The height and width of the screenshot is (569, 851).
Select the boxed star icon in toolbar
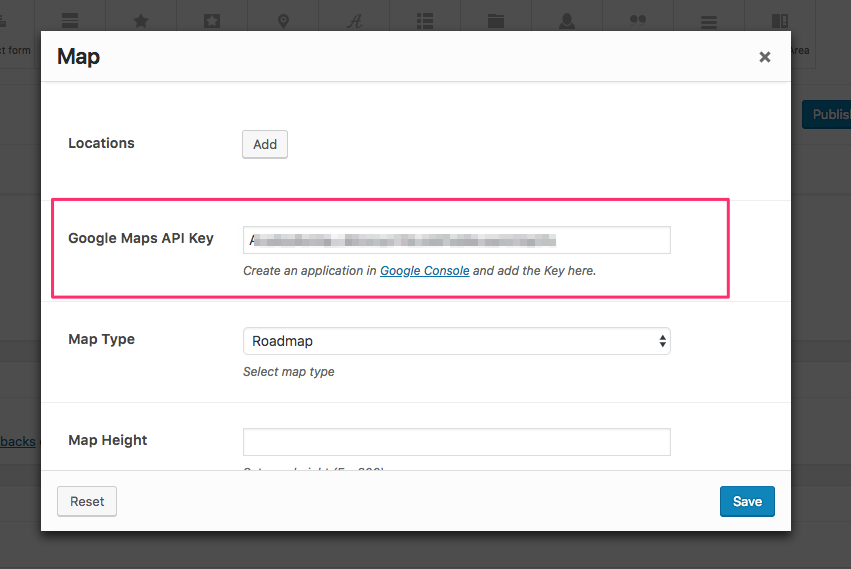[212, 21]
